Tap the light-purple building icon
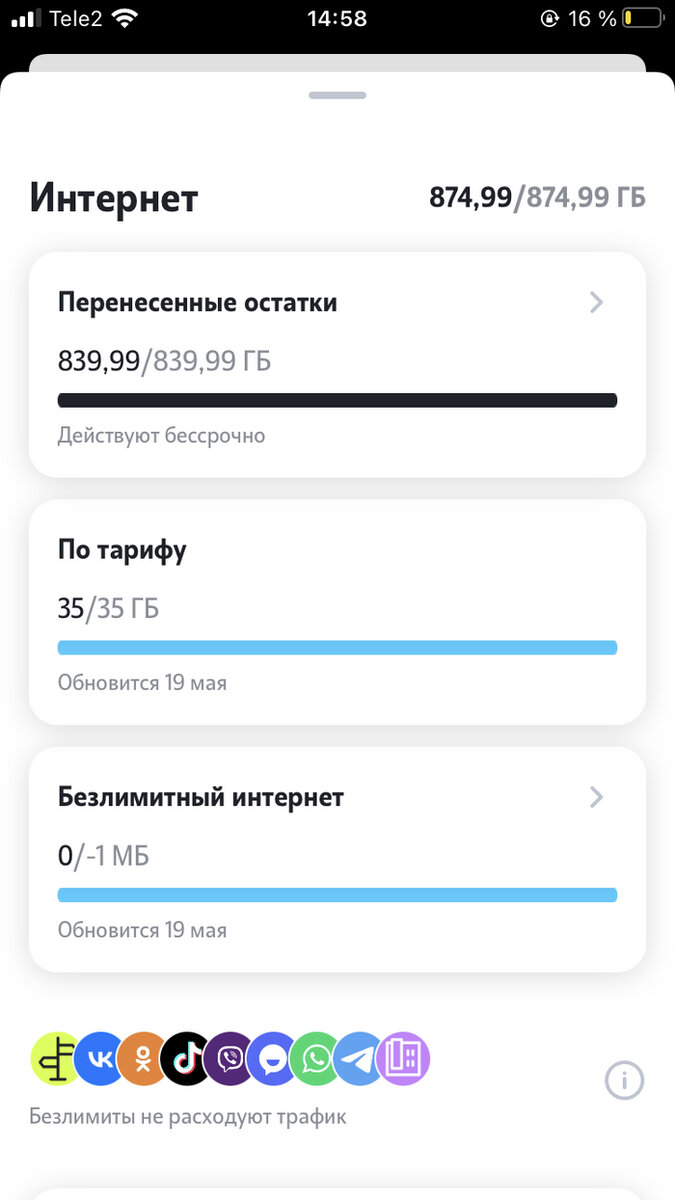 tap(403, 1059)
